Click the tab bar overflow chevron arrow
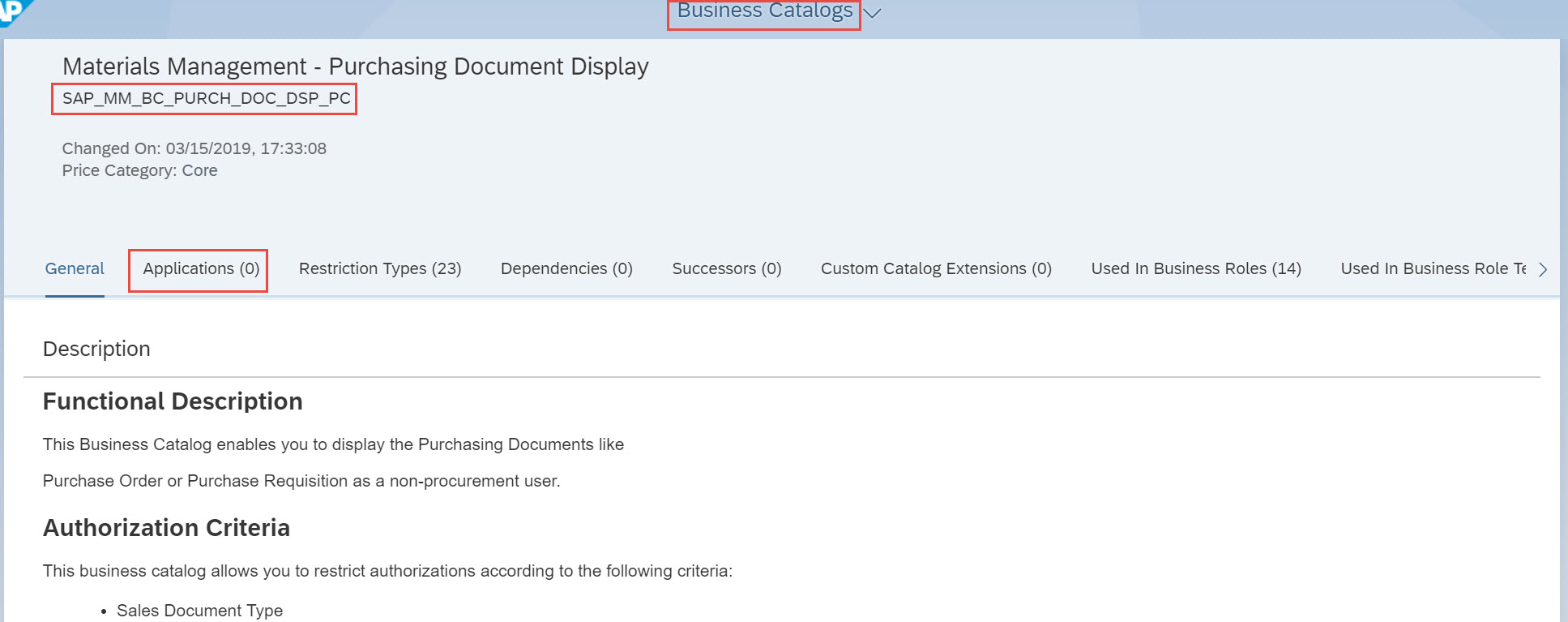Image resolution: width=1568 pixels, height=622 pixels. (x=1543, y=269)
